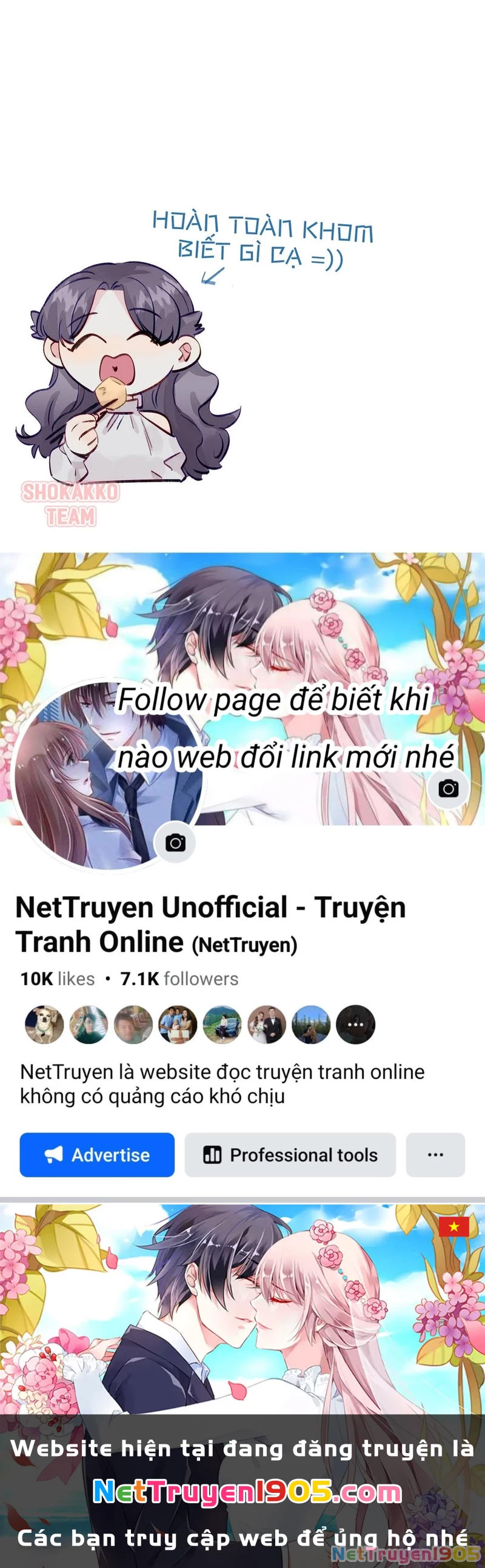
Task: Click the Advertise button
Action: (97, 1155)
